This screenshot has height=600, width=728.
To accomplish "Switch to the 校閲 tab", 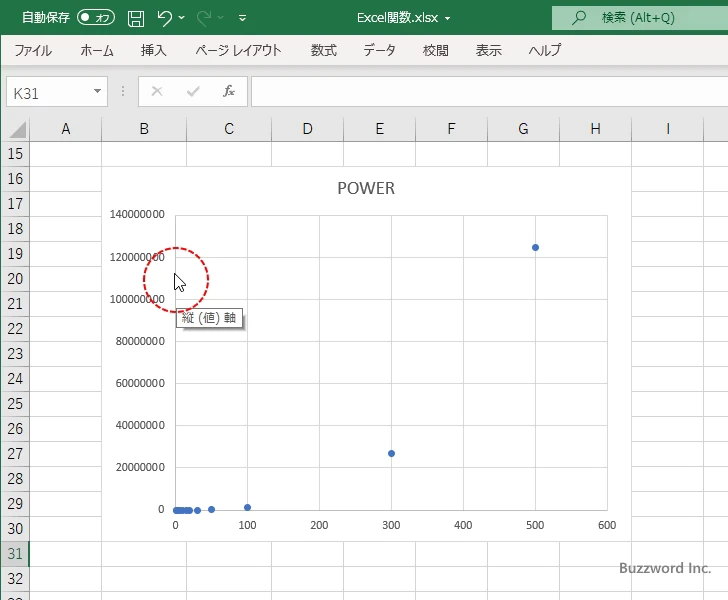I will (436, 50).
